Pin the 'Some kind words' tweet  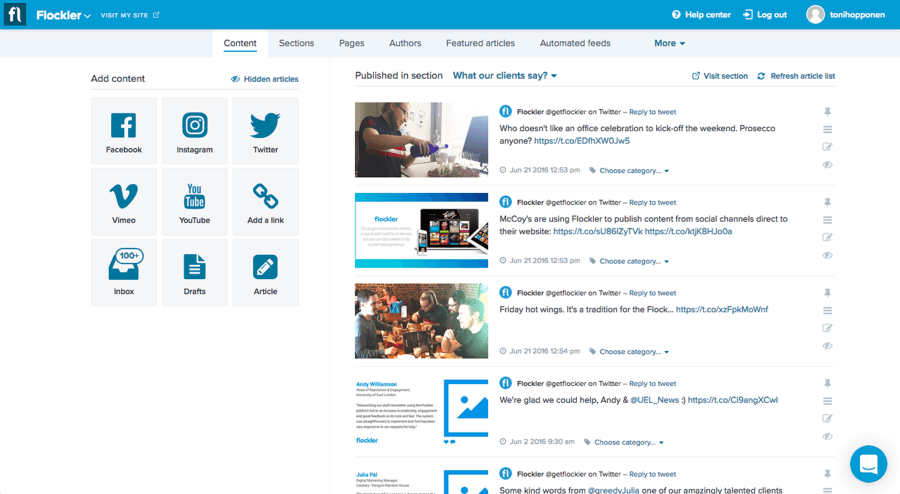pyautogui.click(x=827, y=474)
